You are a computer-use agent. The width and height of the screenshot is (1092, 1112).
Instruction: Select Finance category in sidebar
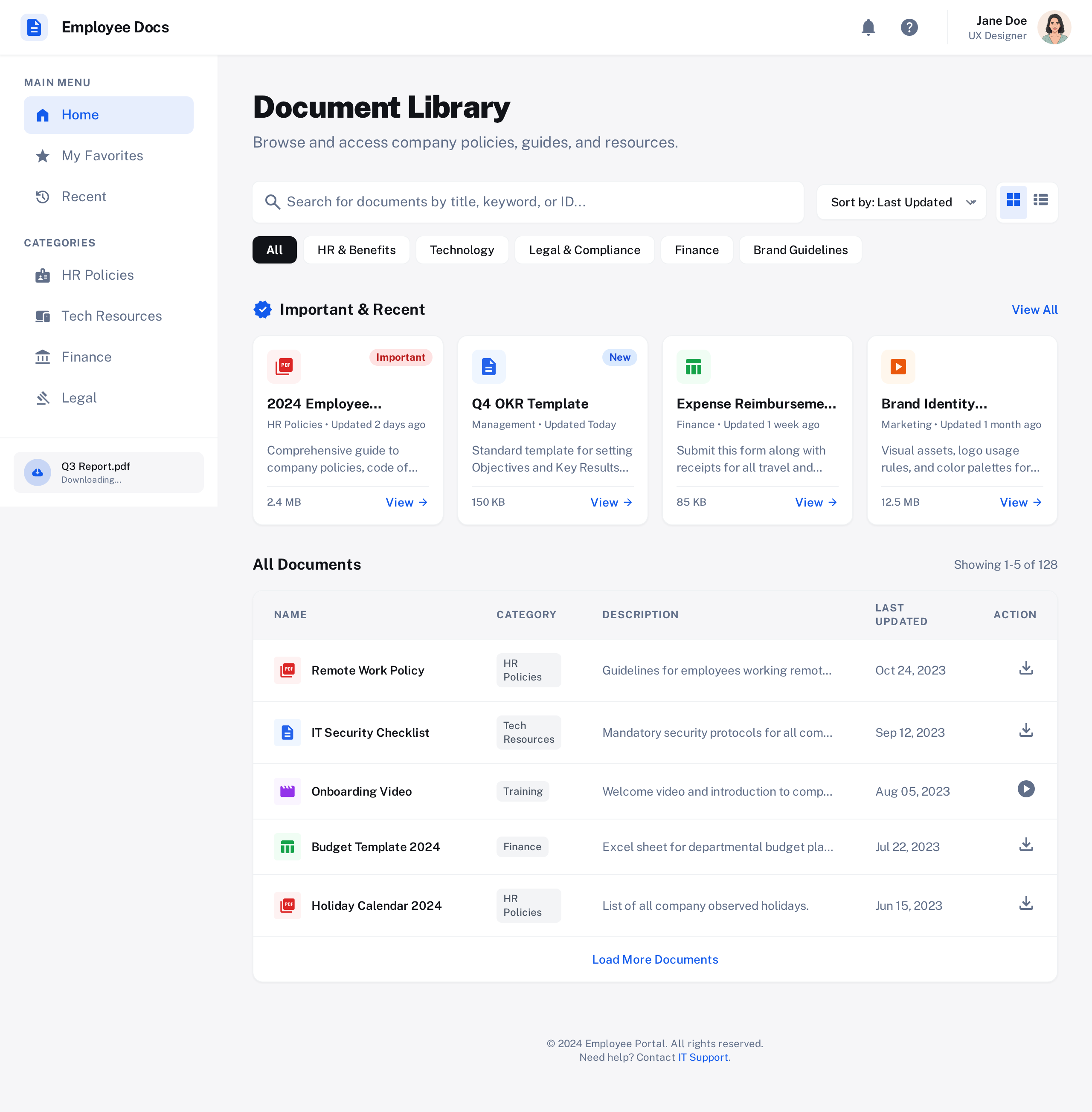click(x=108, y=356)
